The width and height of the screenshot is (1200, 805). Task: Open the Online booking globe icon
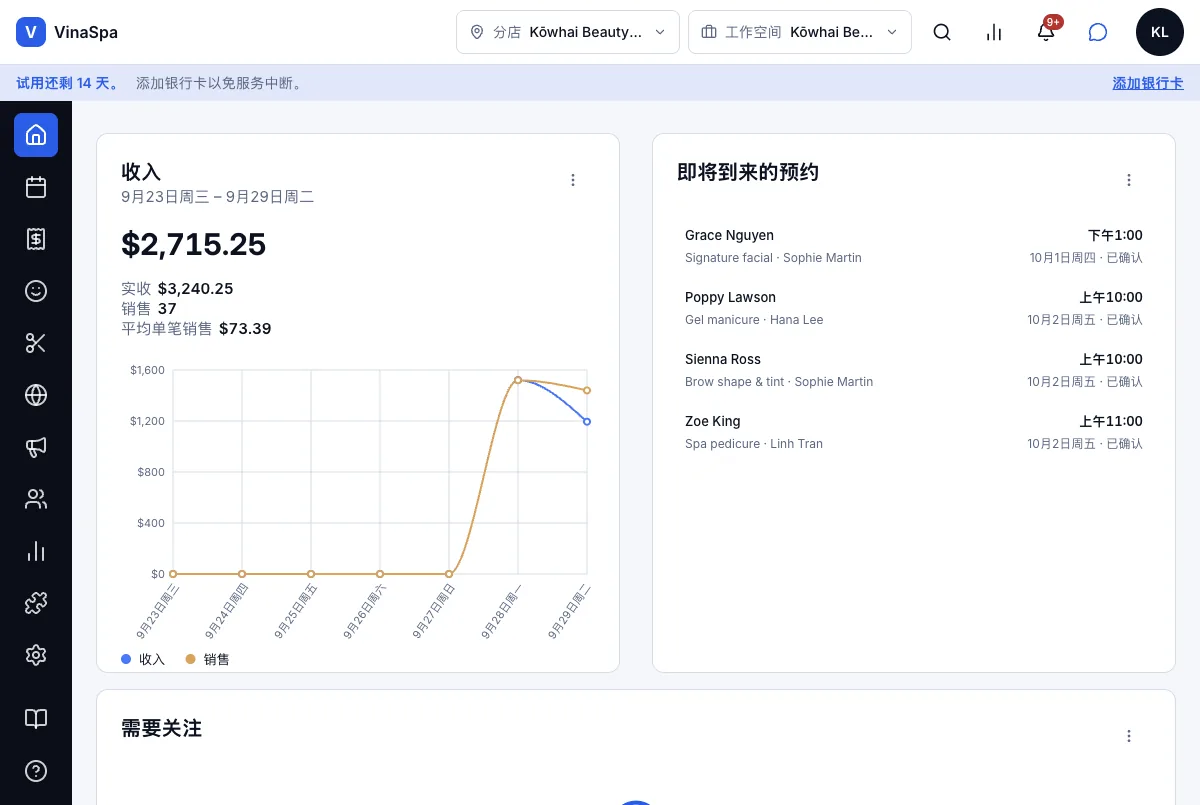pyautogui.click(x=36, y=395)
